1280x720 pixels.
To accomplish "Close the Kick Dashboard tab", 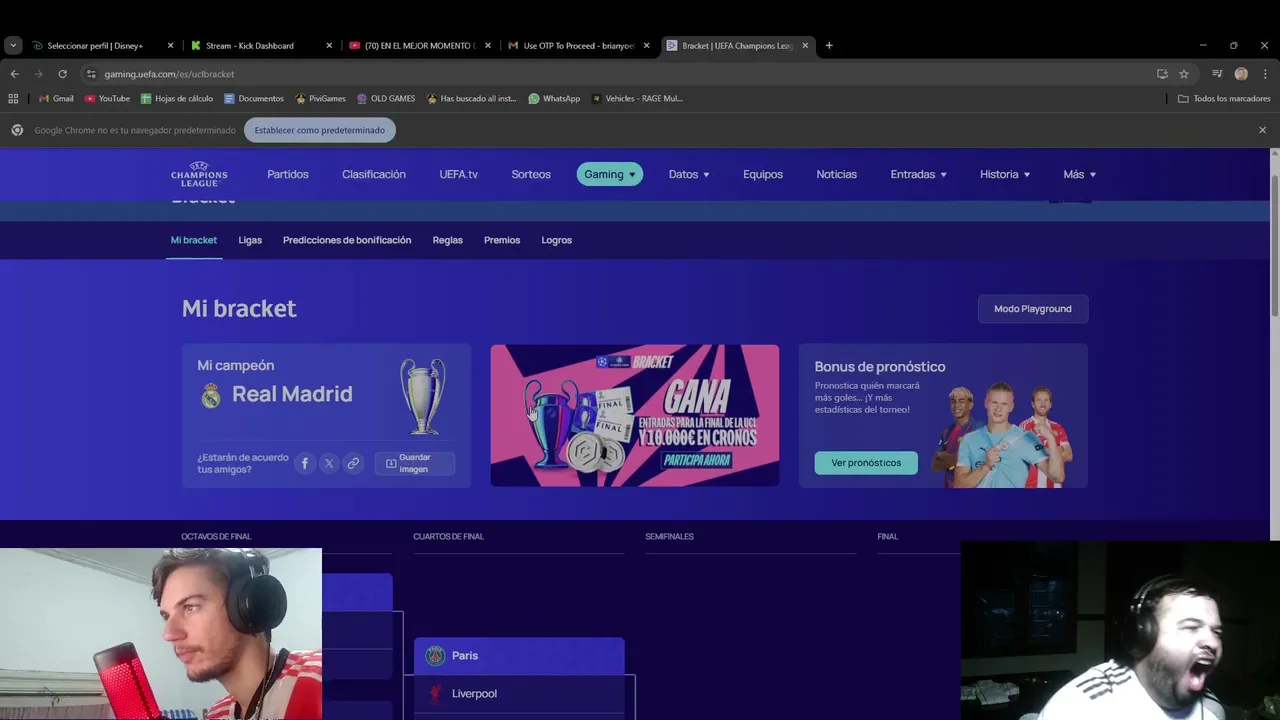I will click(329, 45).
